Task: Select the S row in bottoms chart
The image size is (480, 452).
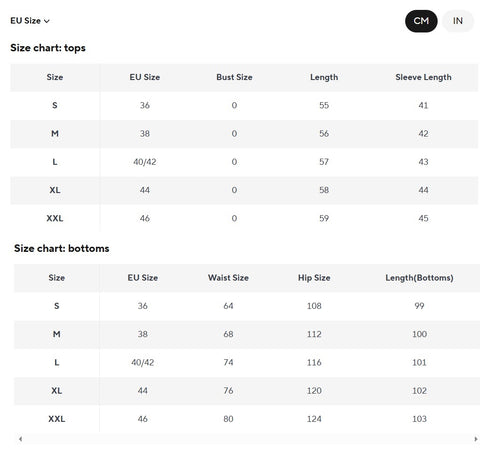Action: point(247,306)
